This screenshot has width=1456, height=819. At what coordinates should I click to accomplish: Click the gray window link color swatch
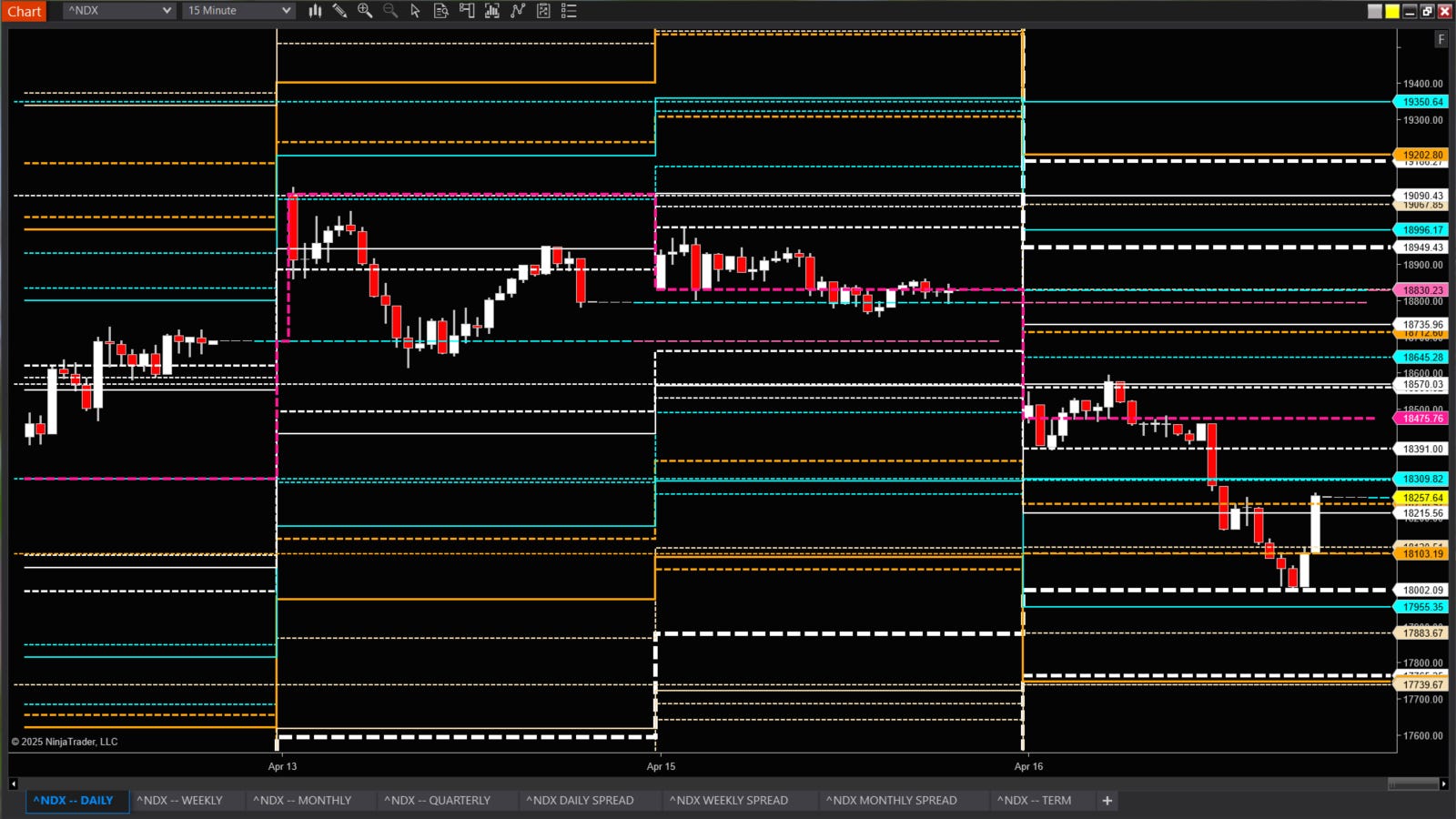(1375, 11)
